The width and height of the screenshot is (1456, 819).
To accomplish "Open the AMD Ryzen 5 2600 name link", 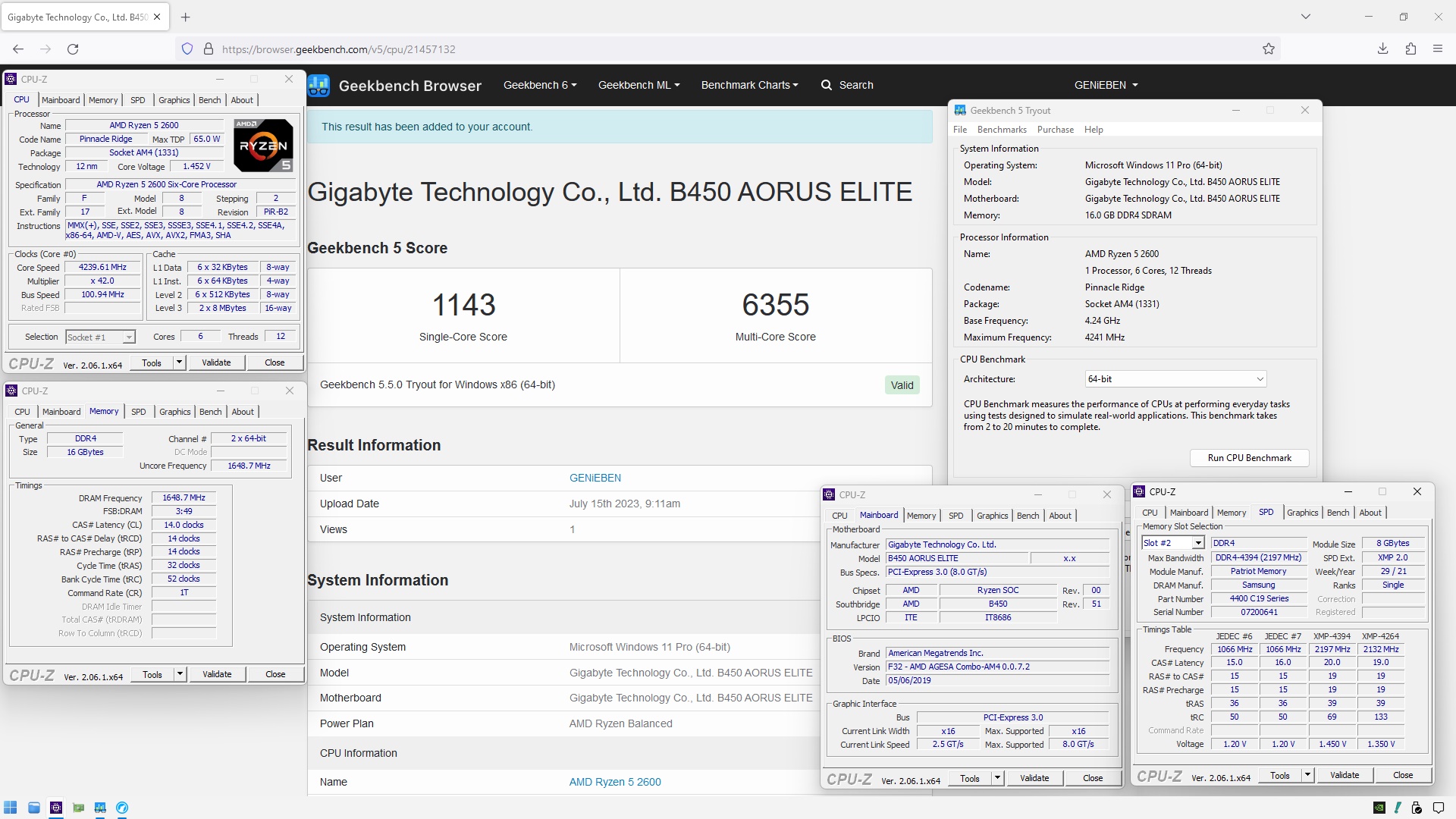I will click(615, 782).
